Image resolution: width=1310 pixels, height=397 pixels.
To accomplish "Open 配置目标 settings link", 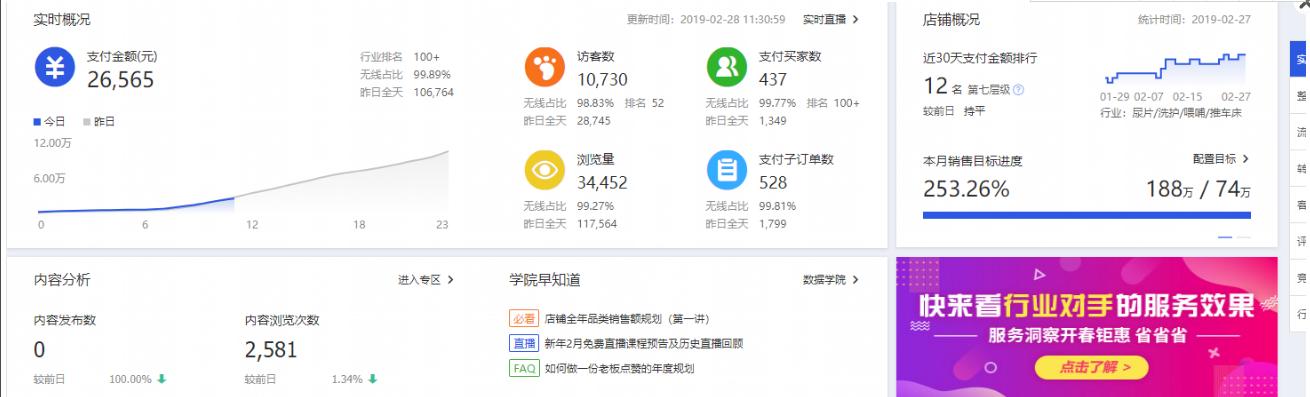I will pyautogui.click(x=1221, y=159).
